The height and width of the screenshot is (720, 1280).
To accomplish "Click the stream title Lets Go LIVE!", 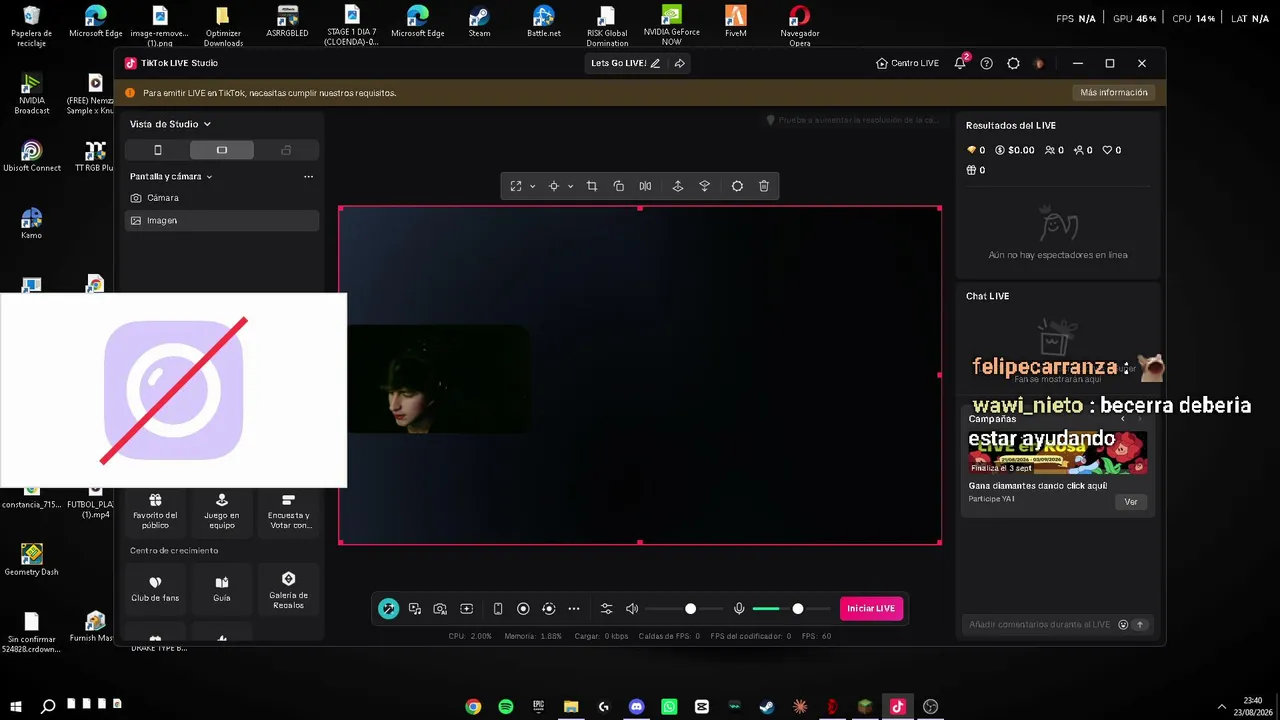I will point(618,63).
